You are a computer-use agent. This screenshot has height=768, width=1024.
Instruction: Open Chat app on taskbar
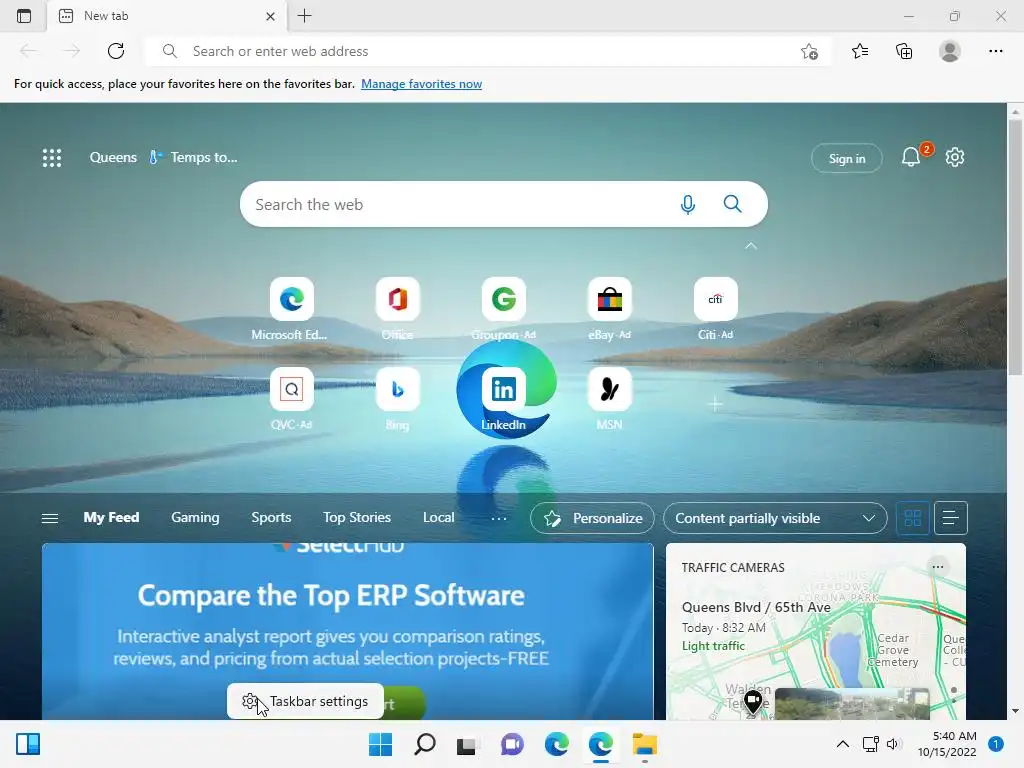pos(512,744)
